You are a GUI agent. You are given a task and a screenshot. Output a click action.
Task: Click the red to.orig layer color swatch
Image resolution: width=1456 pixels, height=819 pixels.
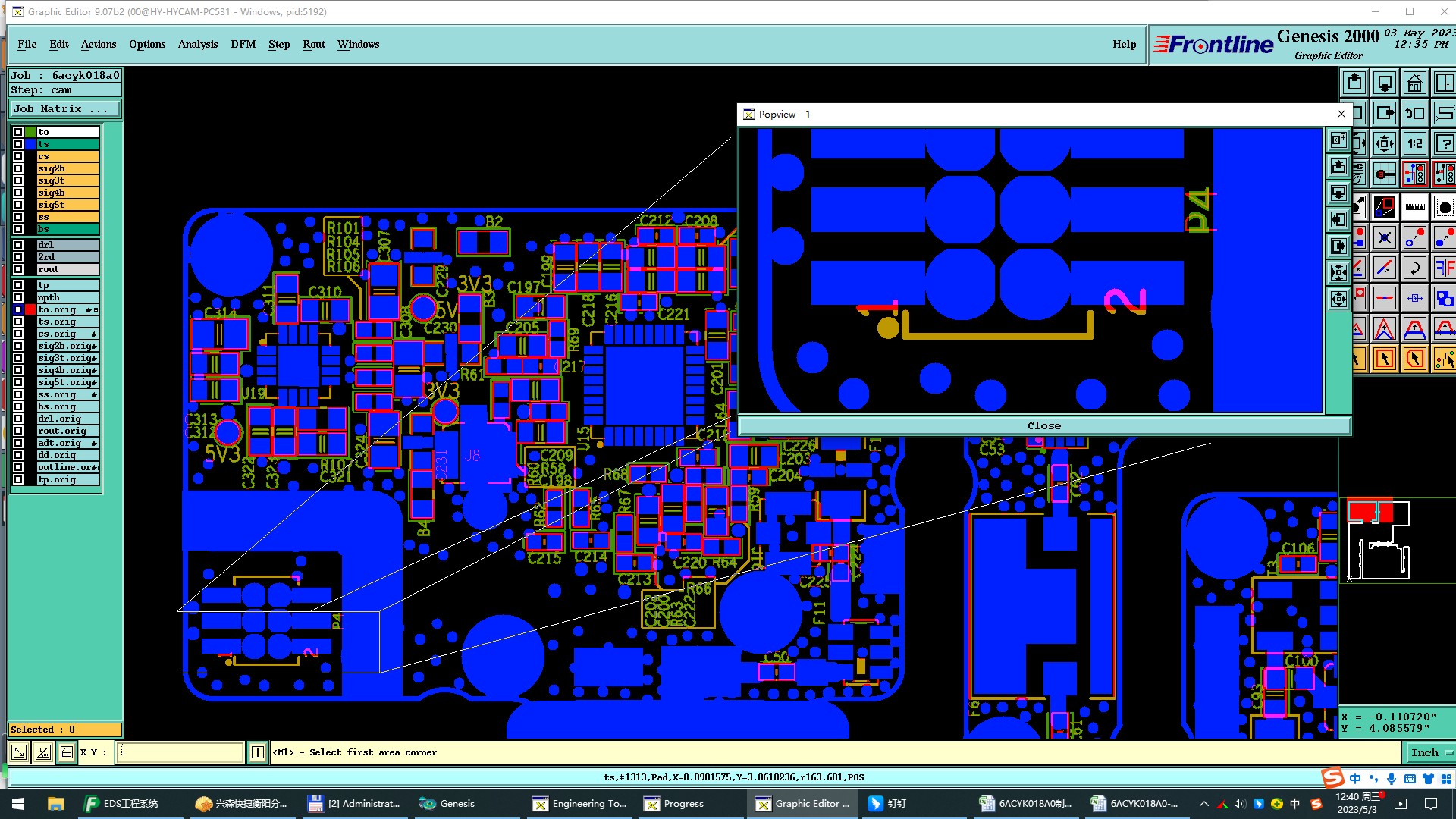click(x=30, y=309)
